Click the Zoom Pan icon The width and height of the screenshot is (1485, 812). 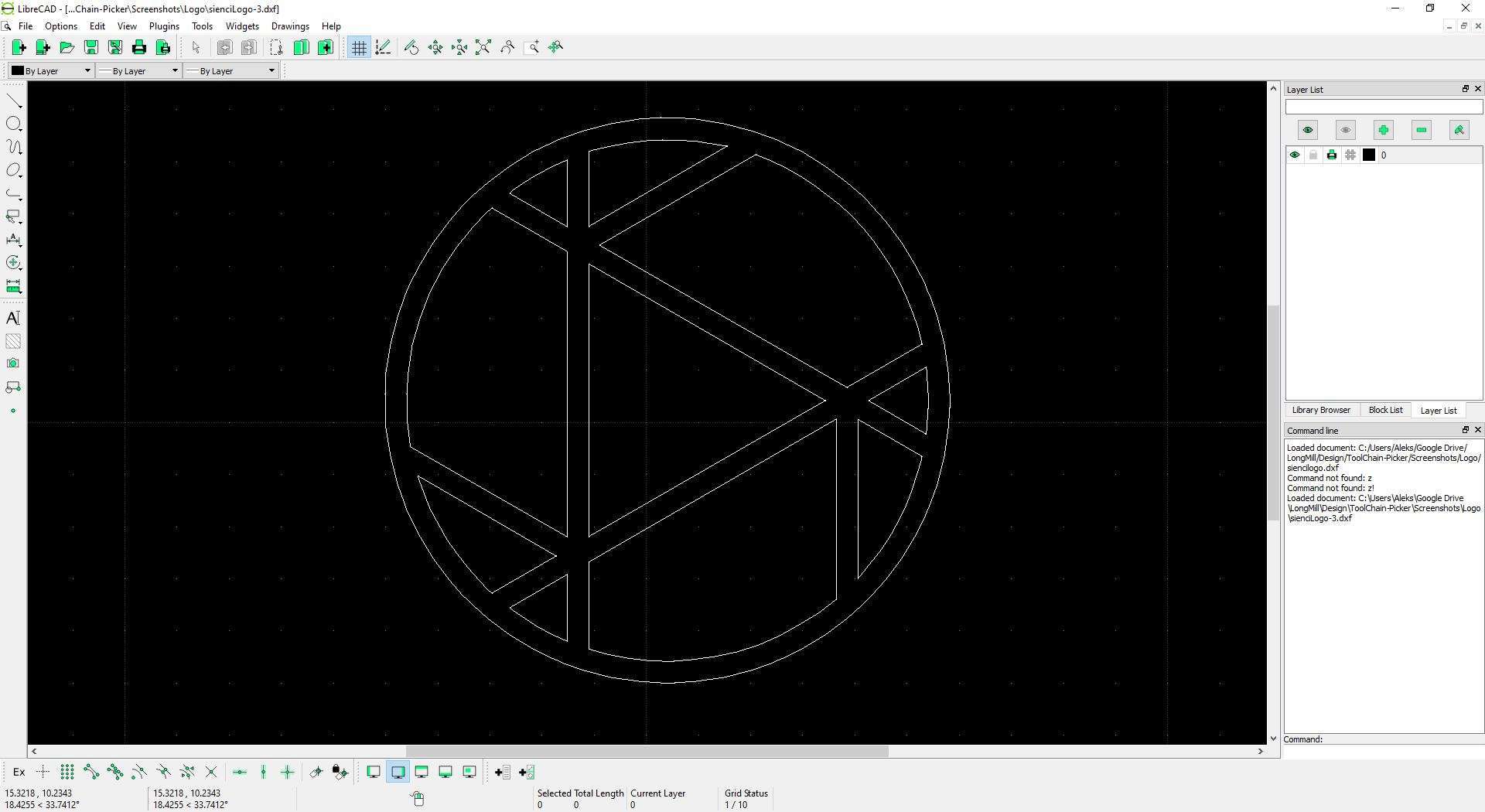[555, 48]
